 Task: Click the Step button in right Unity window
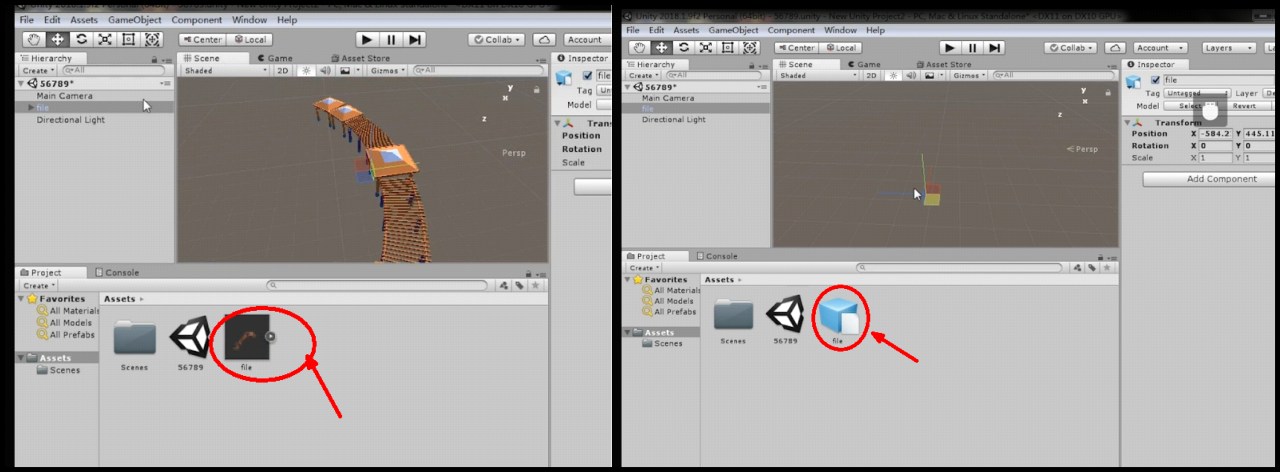point(994,47)
